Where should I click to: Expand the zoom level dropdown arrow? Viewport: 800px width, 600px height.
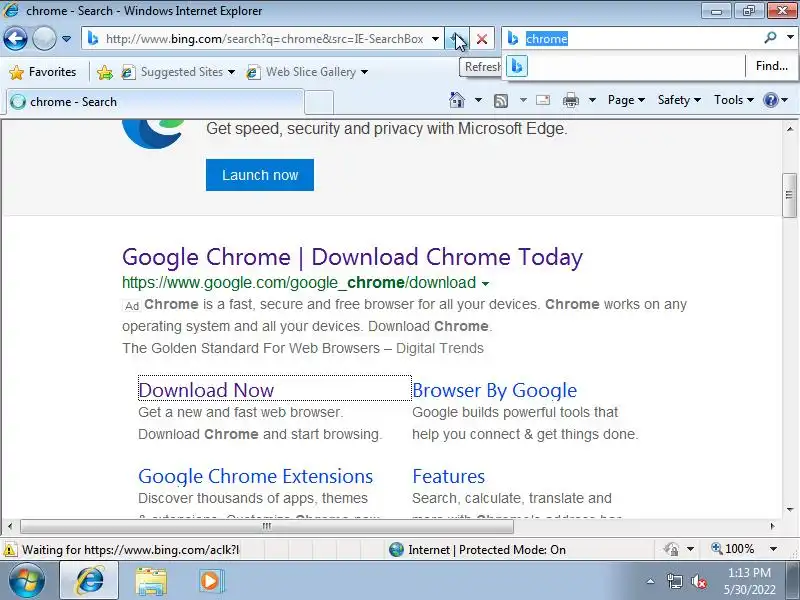tap(773, 549)
